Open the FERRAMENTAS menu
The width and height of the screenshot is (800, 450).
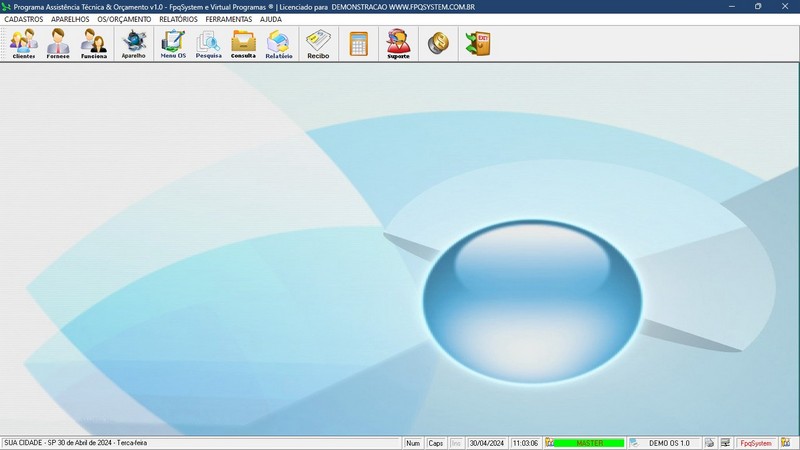(229, 19)
